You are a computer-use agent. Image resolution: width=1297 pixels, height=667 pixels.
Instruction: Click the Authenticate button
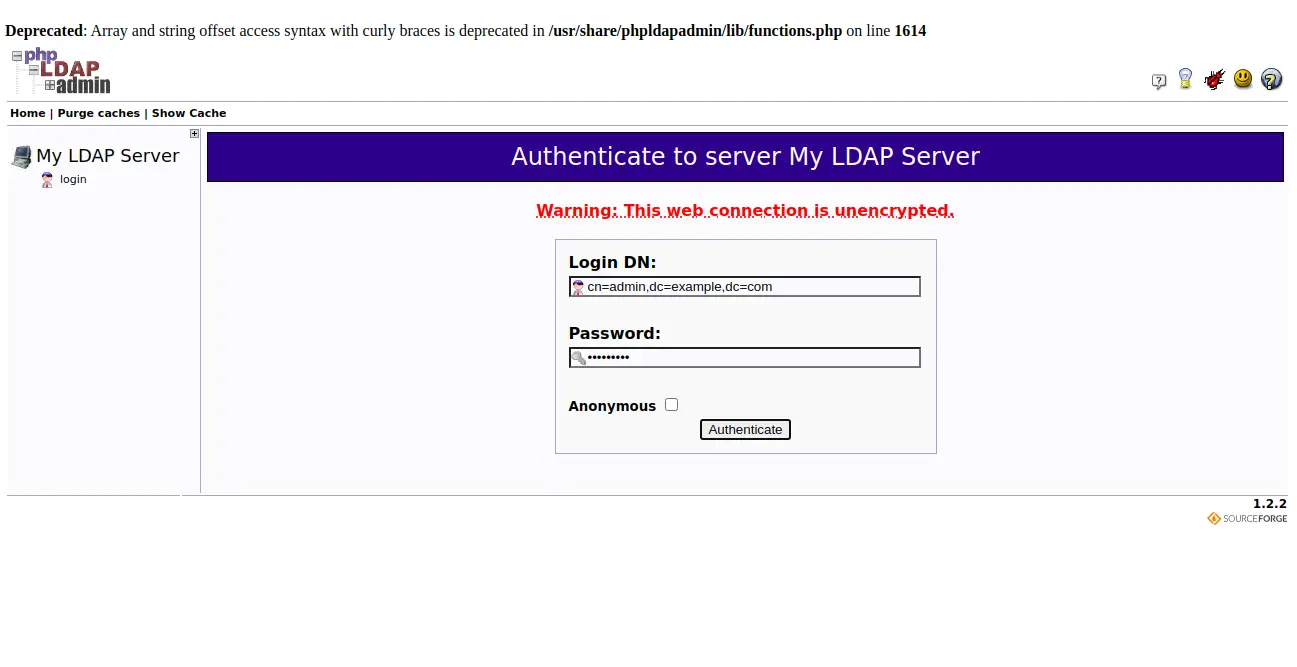pyautogui.click(x=745, y=429)
